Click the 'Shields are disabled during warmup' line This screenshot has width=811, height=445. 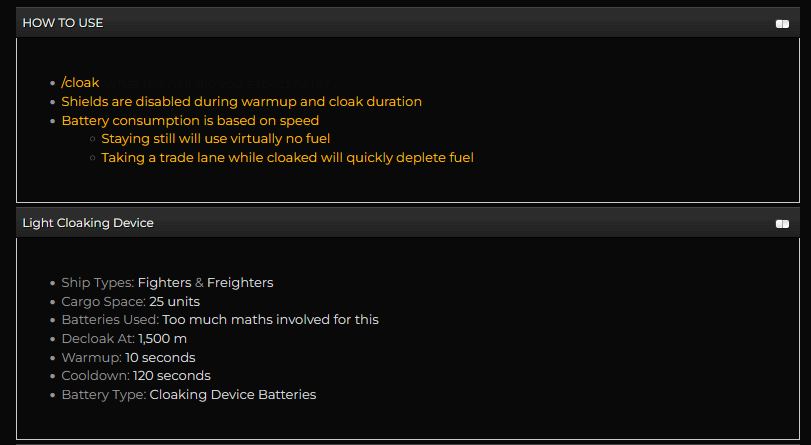click(241, 102)
